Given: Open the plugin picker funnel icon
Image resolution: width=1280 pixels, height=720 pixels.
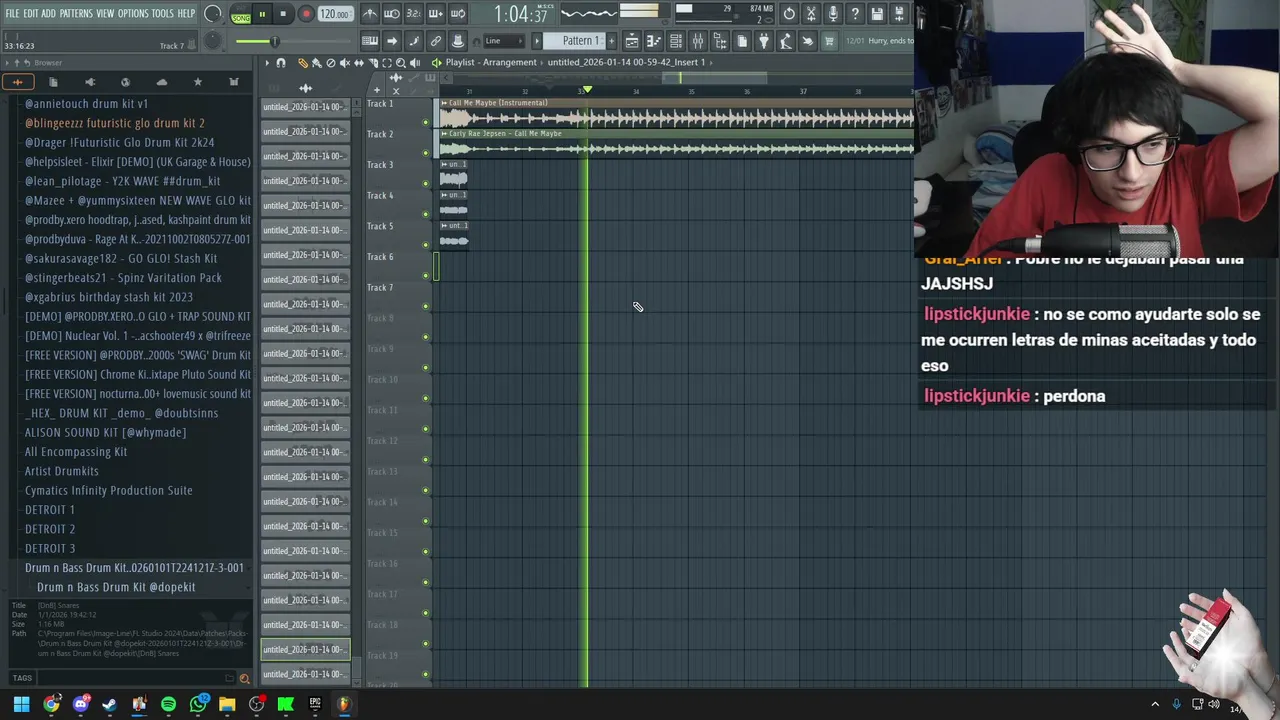Looking at the screenshot, I should [763, 41].
